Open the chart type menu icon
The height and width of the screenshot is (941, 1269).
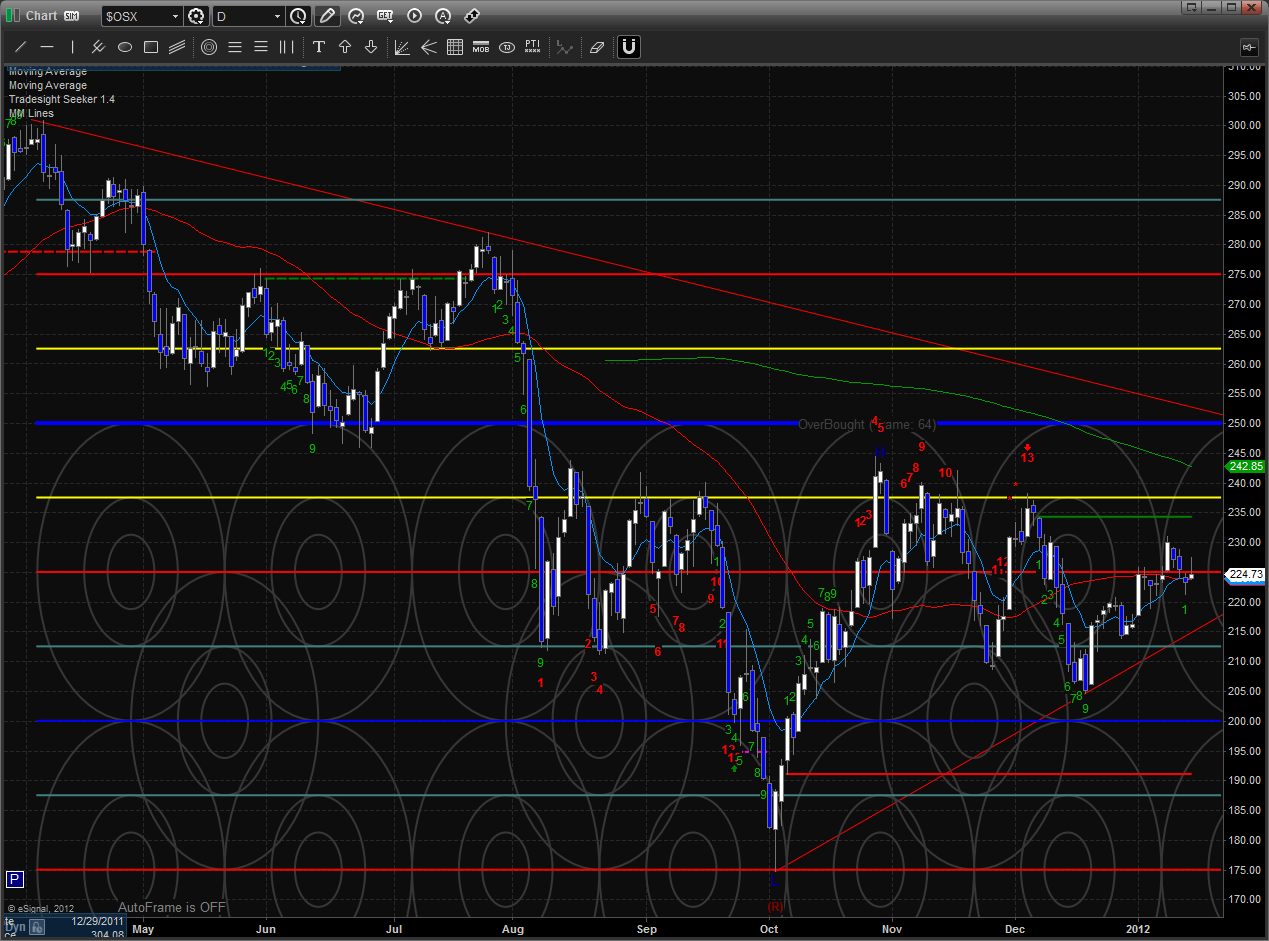[x=356, y=16]
